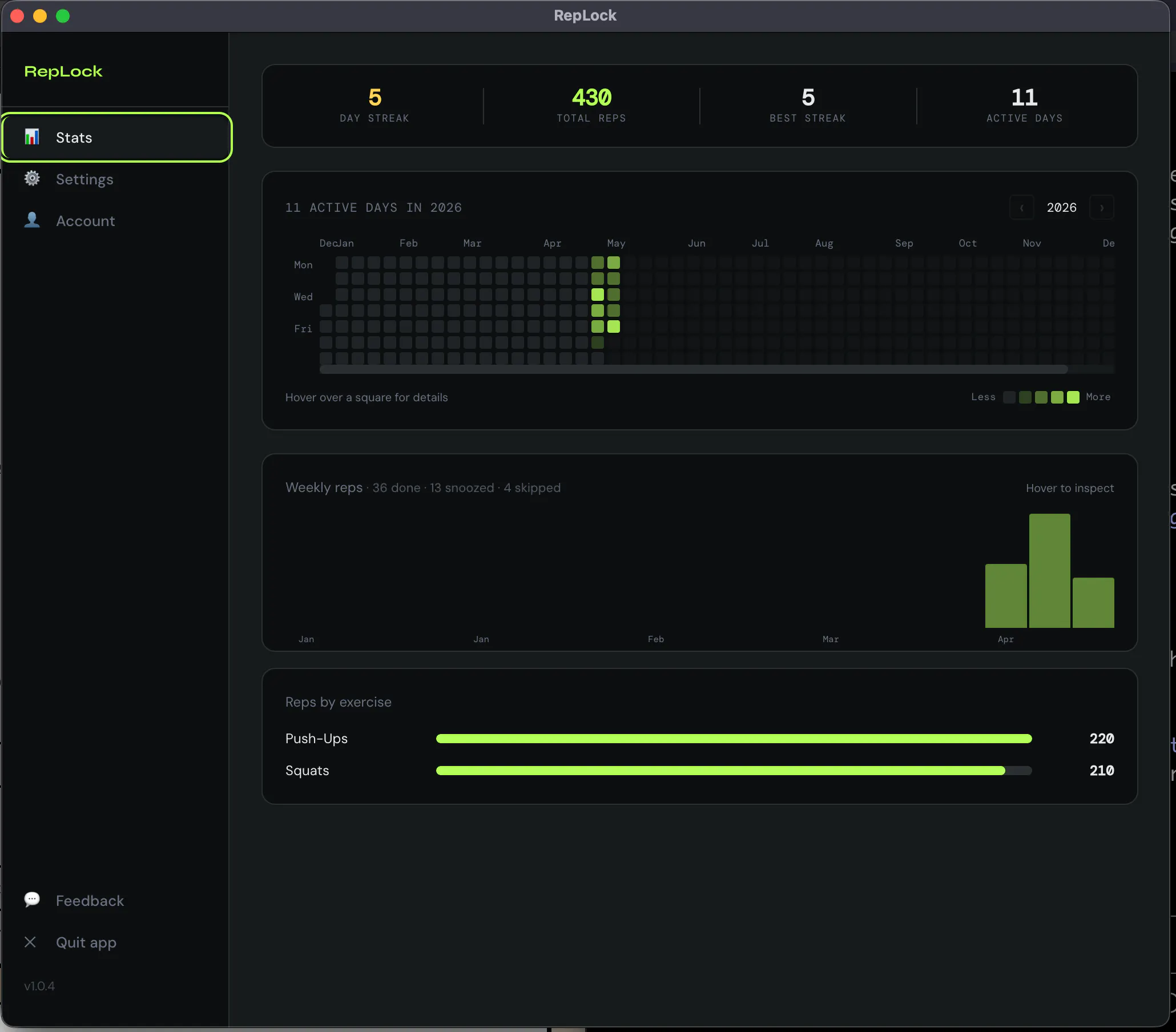
Task: Click 'Hover over a square for details'
Action: click(367, 397)
